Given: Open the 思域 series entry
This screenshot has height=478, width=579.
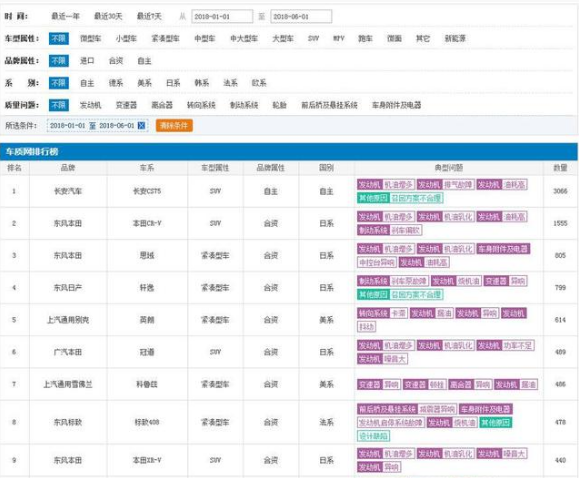Looking at the screenshot, I should tap(147, 255).
